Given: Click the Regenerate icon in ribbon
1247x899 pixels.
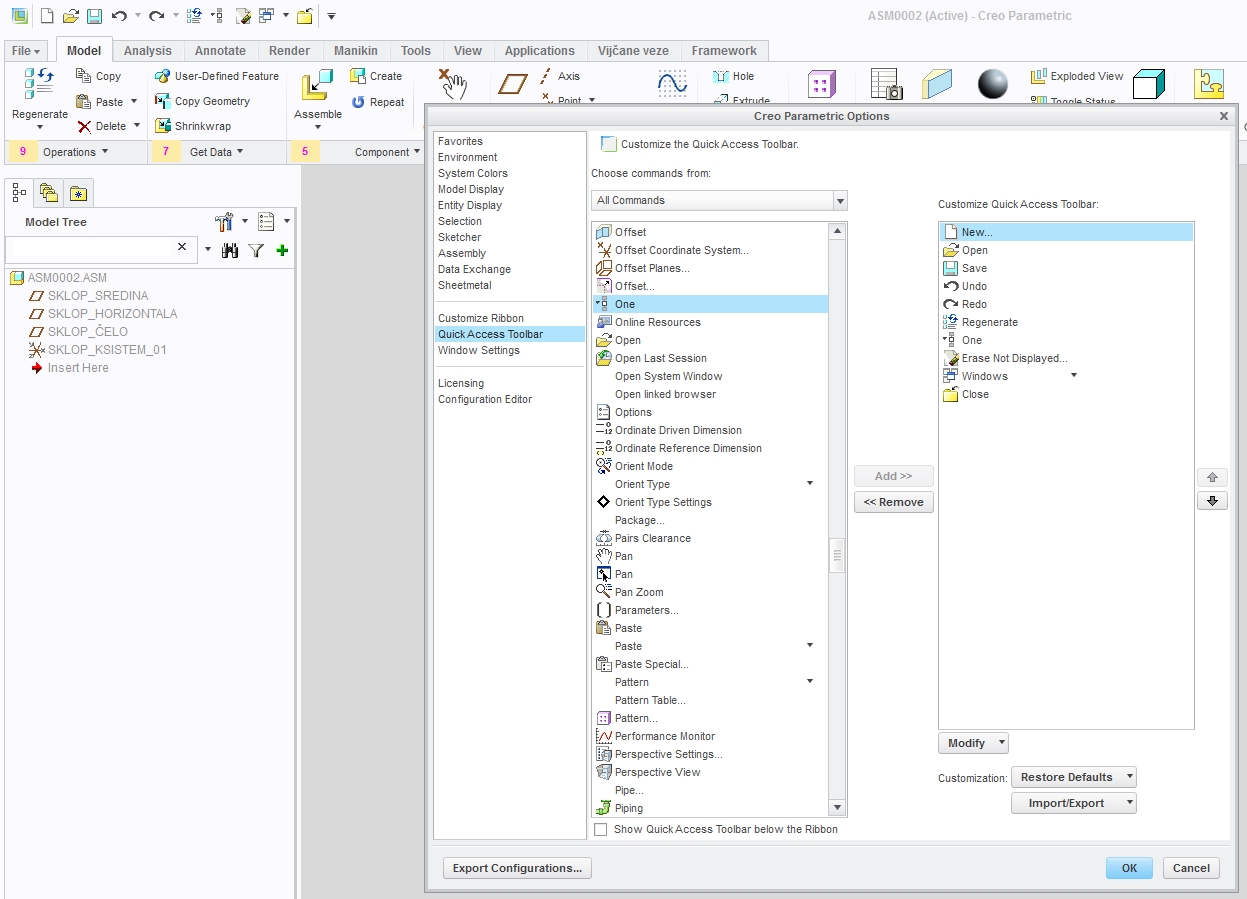Looking at the screenshot, I should coord(39,83).
